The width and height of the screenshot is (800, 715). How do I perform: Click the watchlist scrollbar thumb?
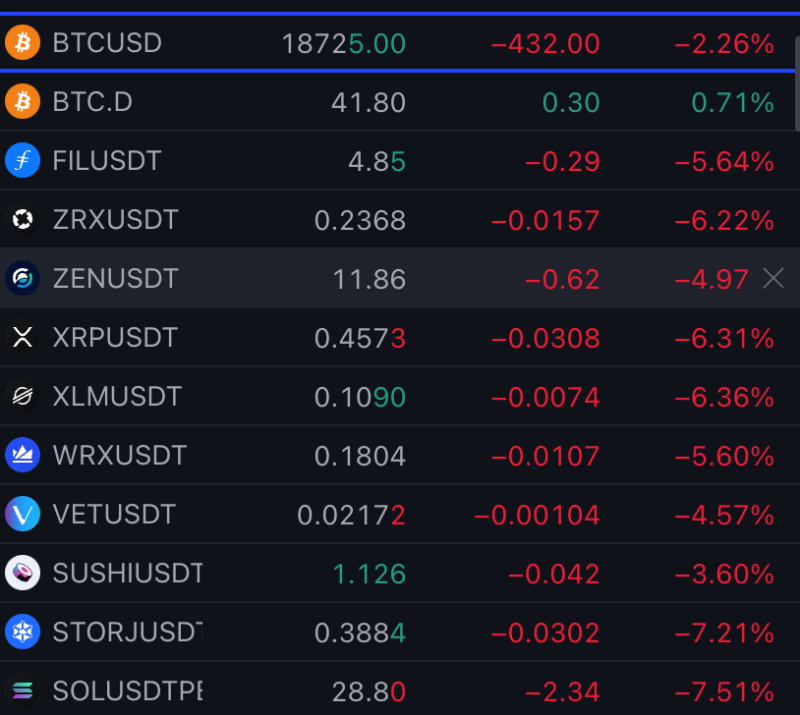point(797,83)
